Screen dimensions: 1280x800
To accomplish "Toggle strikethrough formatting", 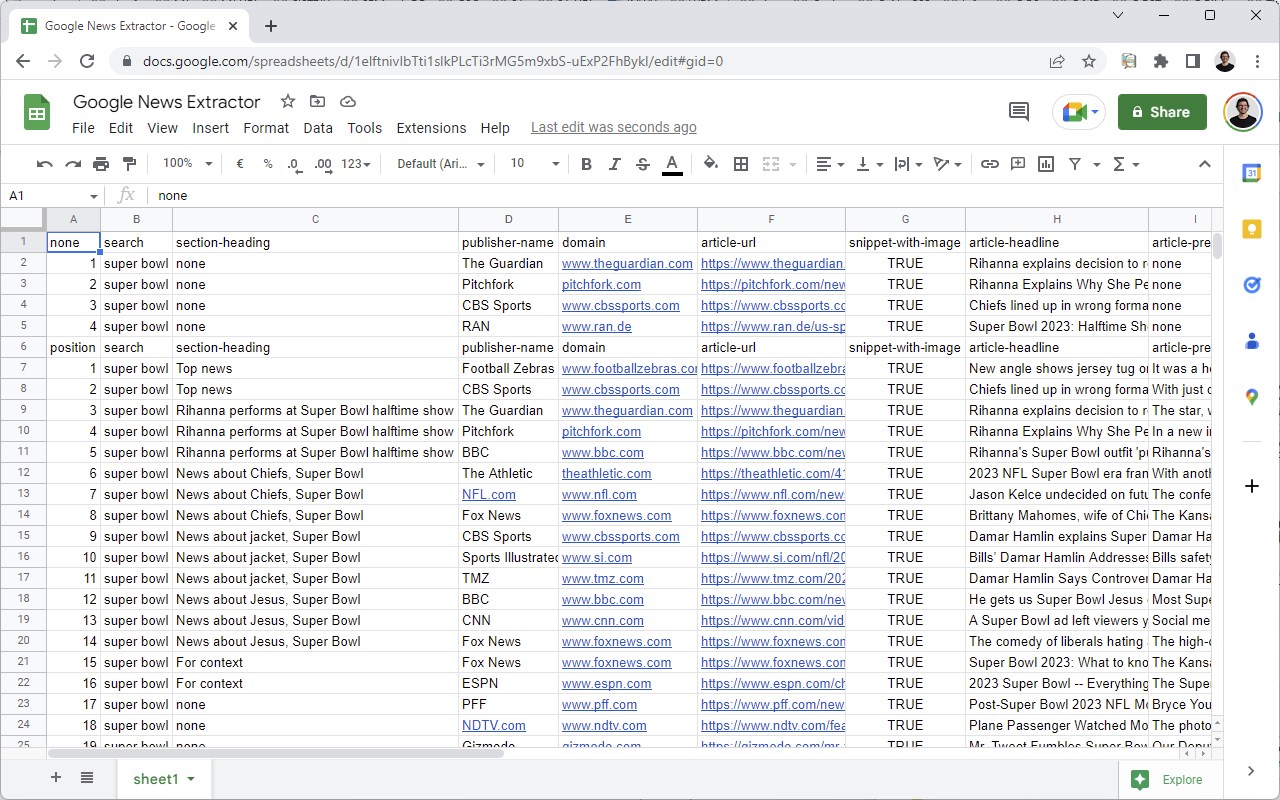I will click(643, 164).
